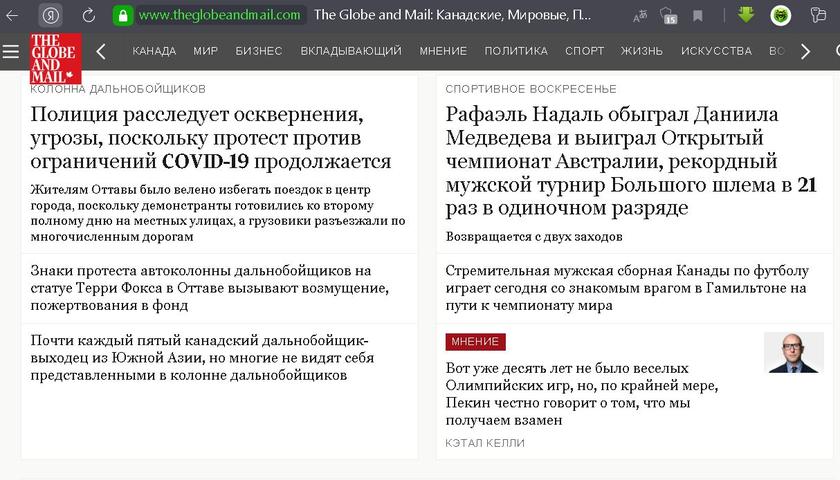
Task: Go back with the browser back arrow
Action: [x=12, y=16]
